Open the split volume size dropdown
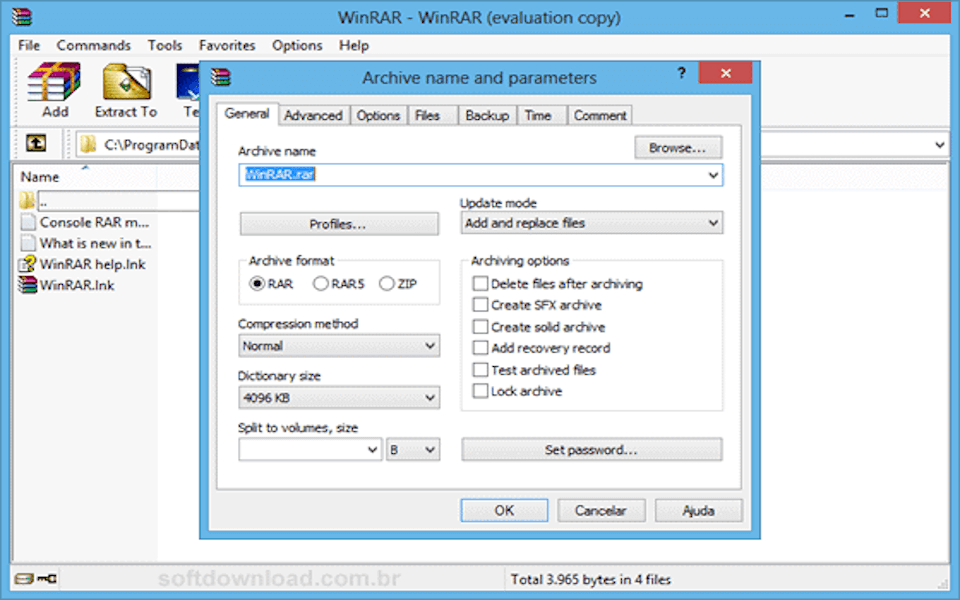Viewport: 960px width, 600px height. coord(372,450)
